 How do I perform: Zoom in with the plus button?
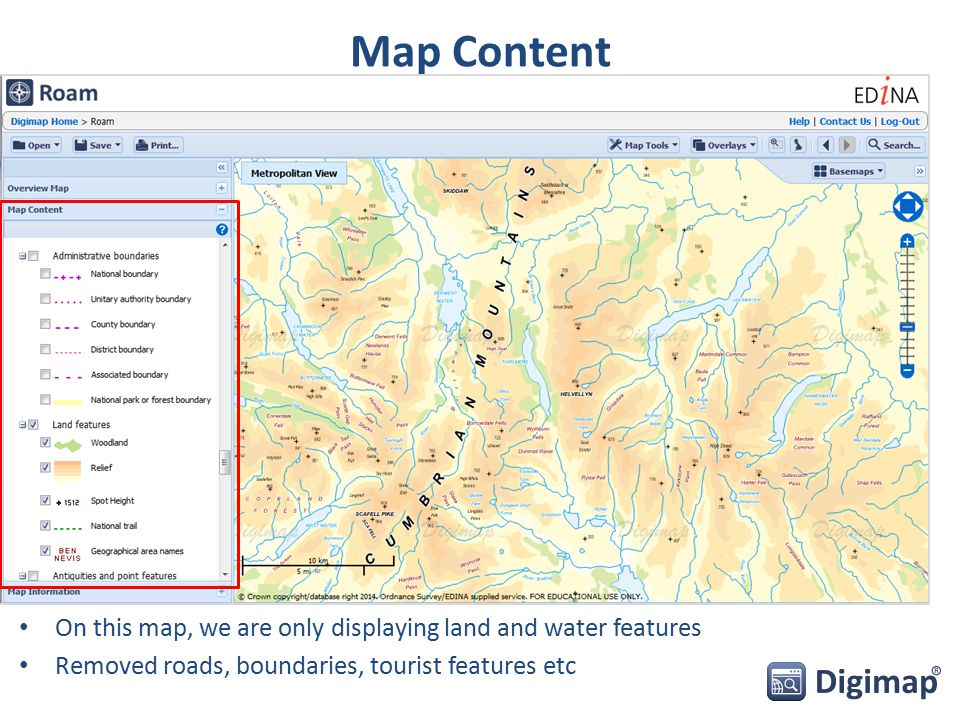coord(907,241)
